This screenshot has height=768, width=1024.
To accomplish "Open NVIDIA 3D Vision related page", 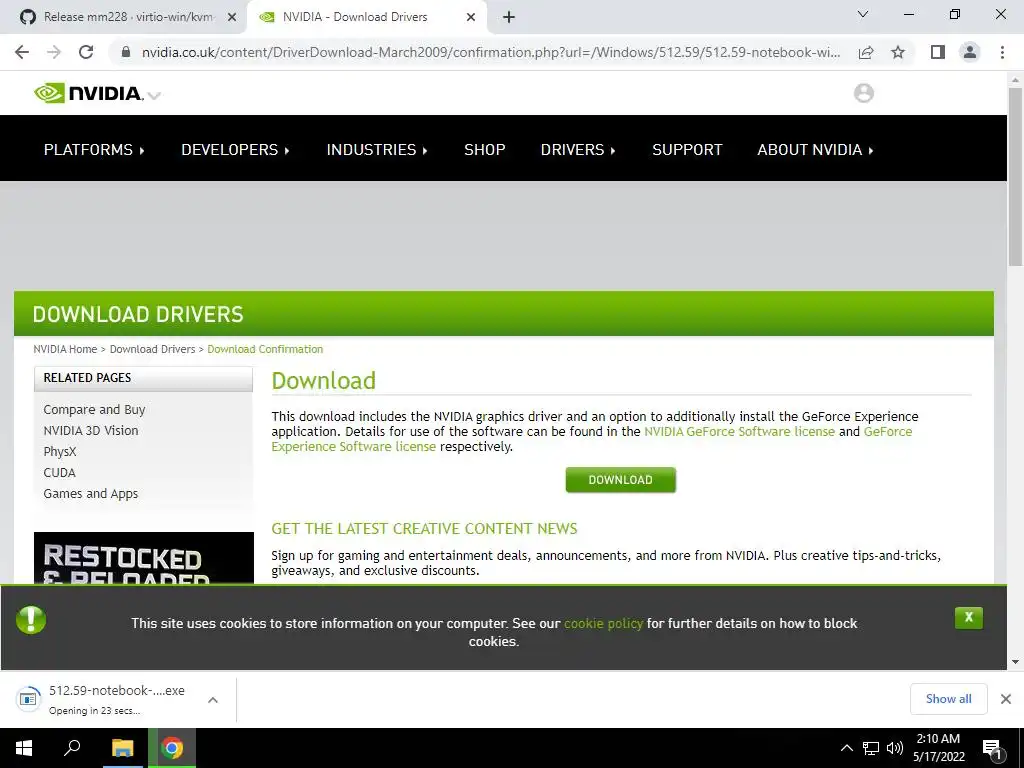I will [x=91, y=430].
